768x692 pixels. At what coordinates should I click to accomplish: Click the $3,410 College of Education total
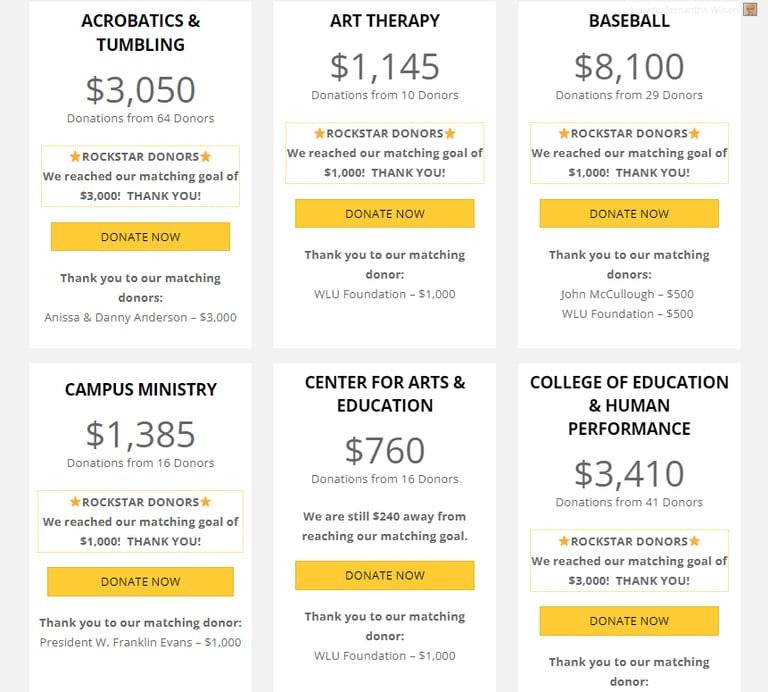pos(629,474)
